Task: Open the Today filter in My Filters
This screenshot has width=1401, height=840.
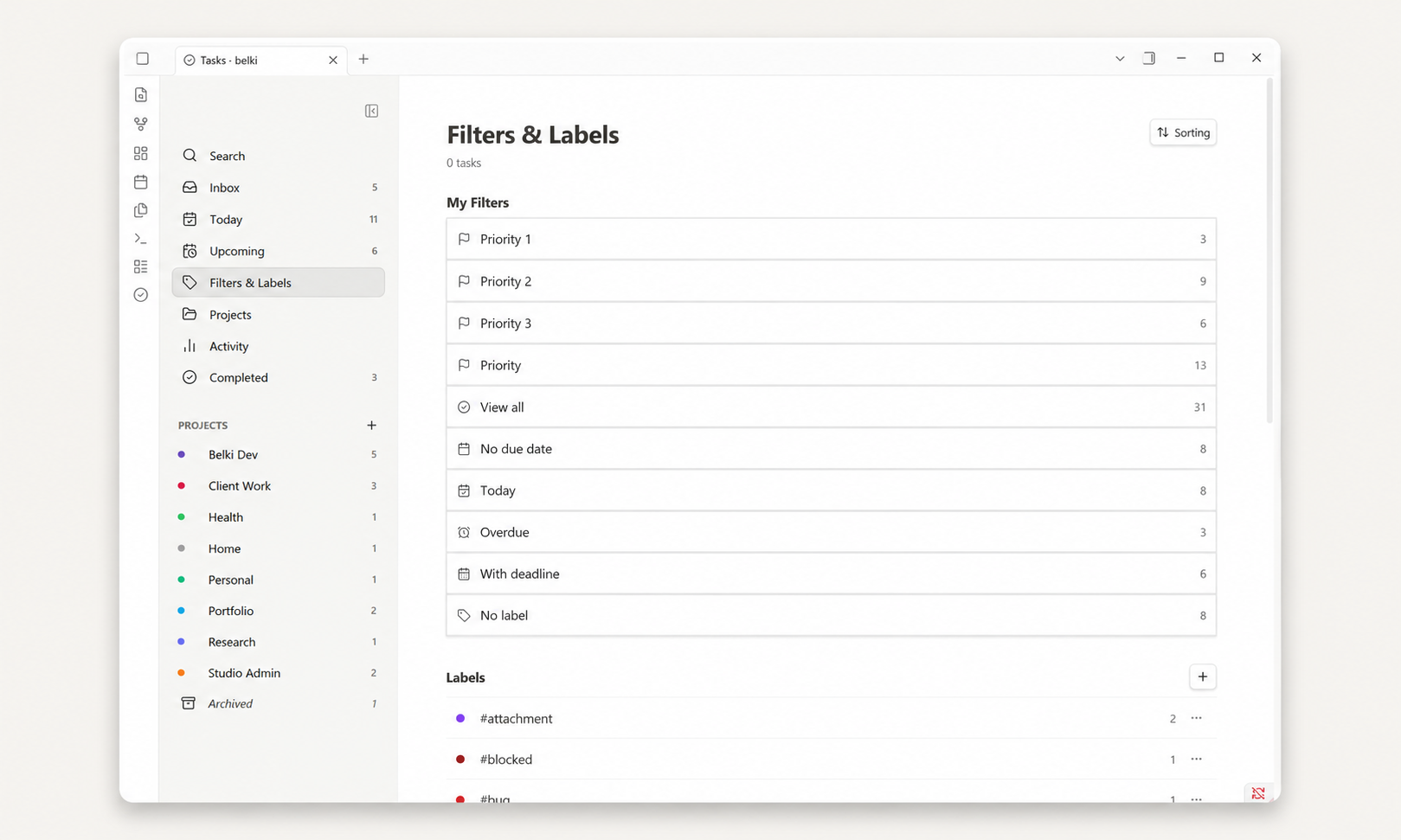Action: (x=832, y=491)
